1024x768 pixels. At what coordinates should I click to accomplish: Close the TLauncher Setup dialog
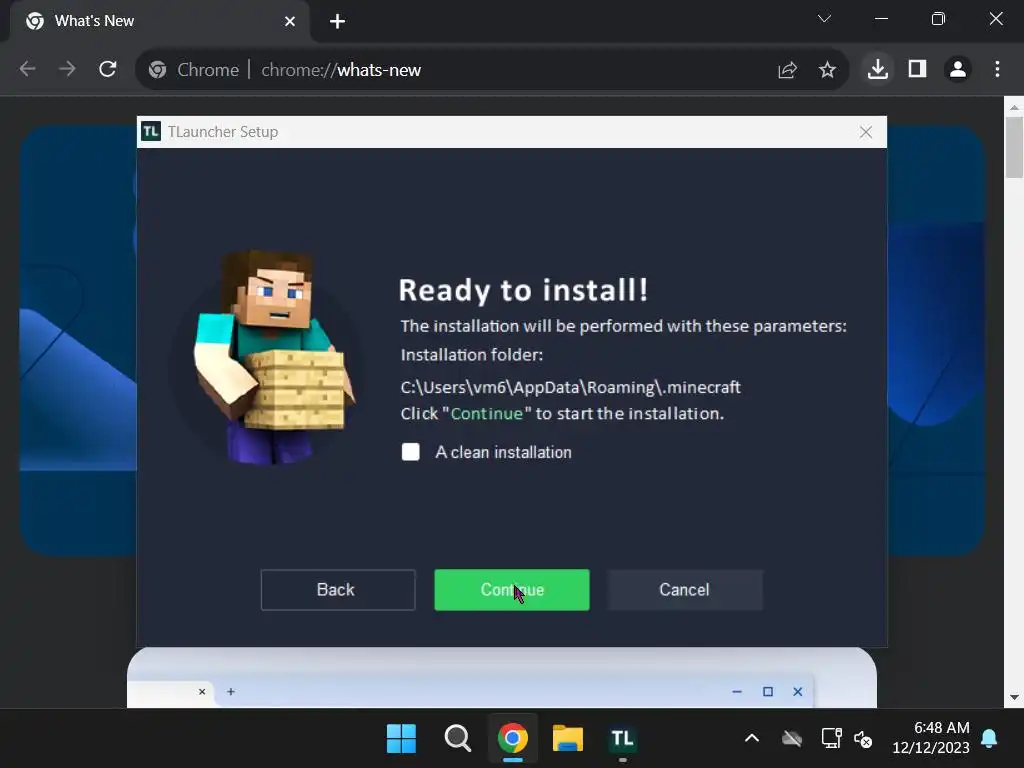point(866,132)
